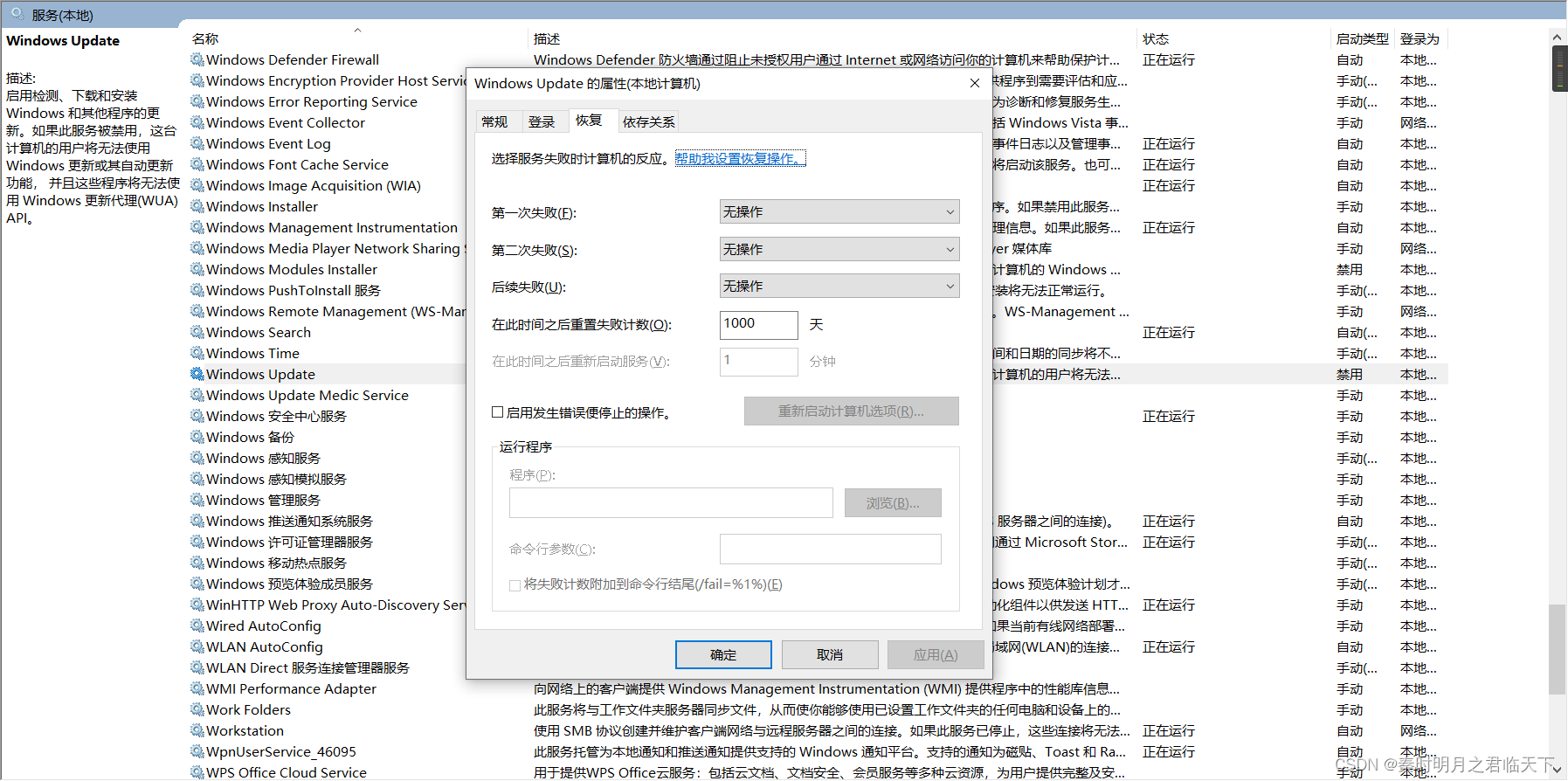Screen dimensions: 1568x781
Task: Click the gear icon beside Windows Image Acquisition (WIA)
Action: [197, 185]
